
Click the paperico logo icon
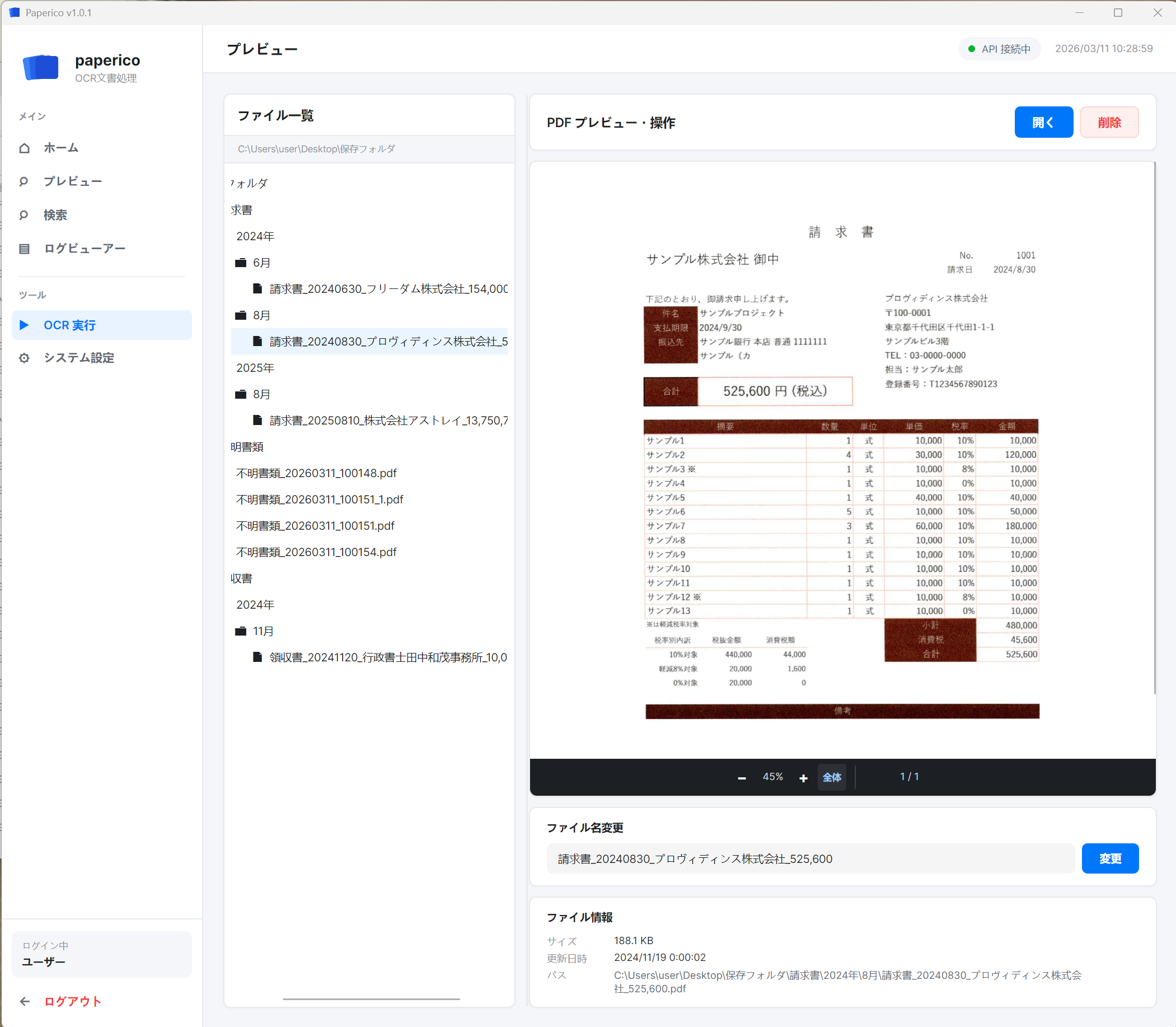coord(40,68)
